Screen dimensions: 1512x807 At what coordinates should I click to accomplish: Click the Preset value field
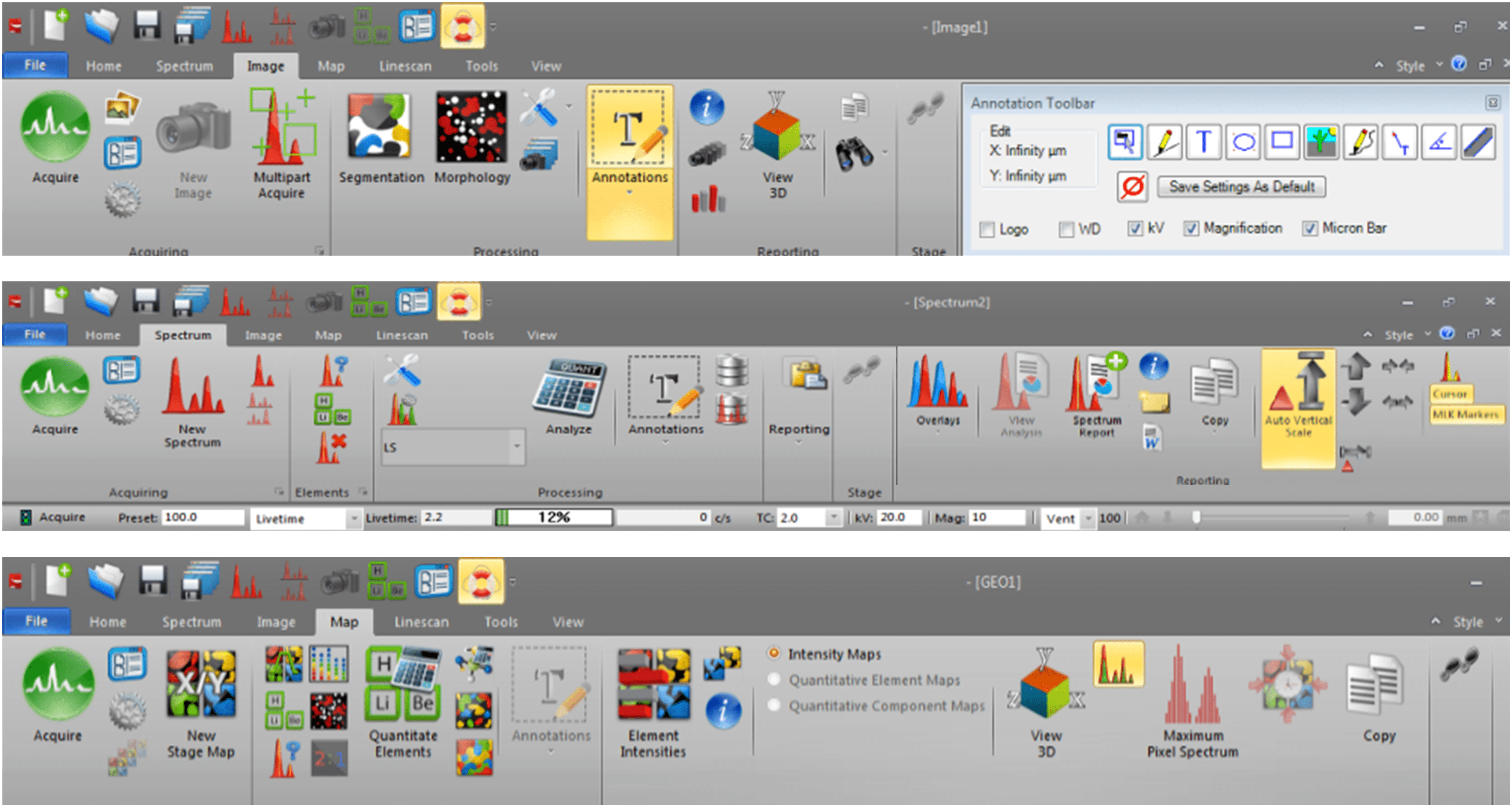(x=203, y=517)
